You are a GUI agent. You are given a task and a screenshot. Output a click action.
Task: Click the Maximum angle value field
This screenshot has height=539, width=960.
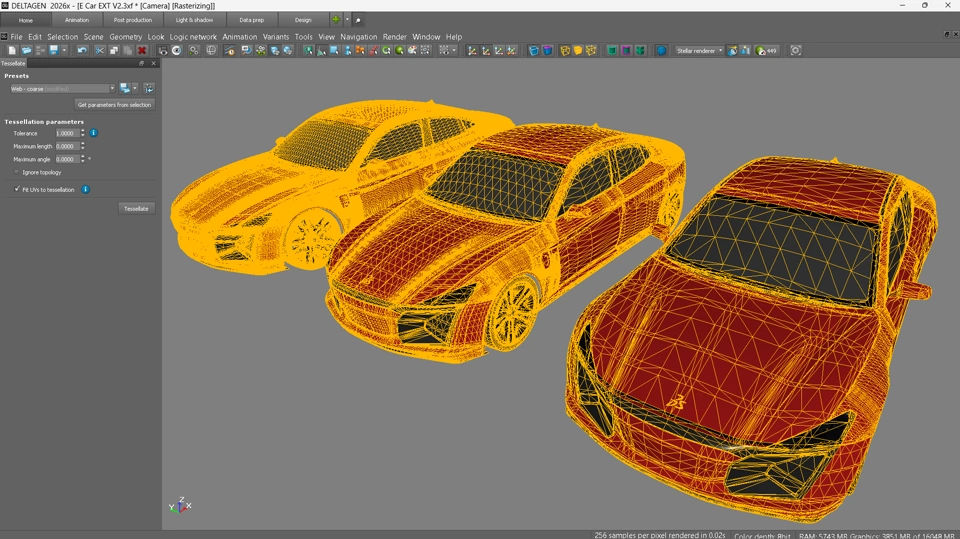coord(66,159)
